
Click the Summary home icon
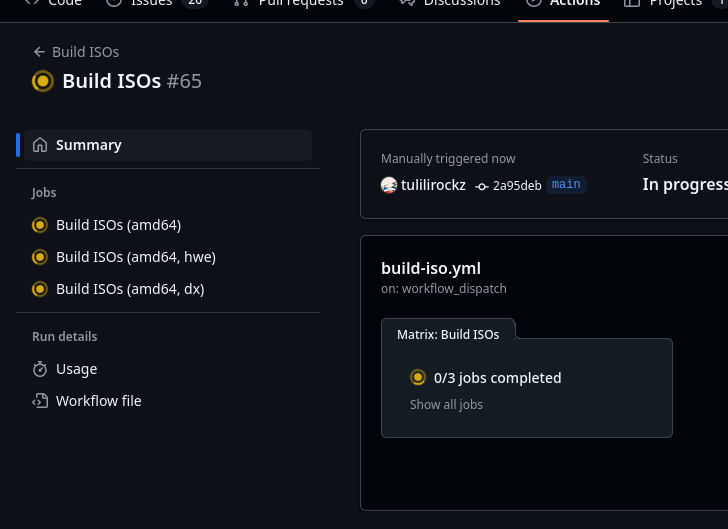coord(40,145)
